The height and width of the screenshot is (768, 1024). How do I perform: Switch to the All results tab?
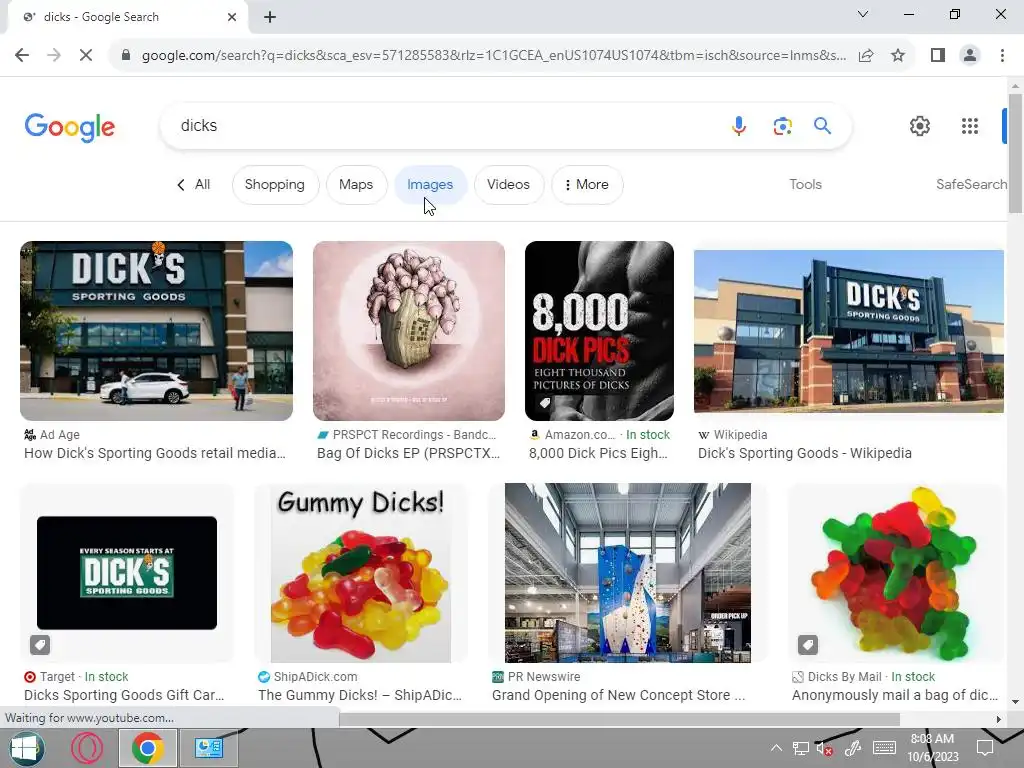202,185
